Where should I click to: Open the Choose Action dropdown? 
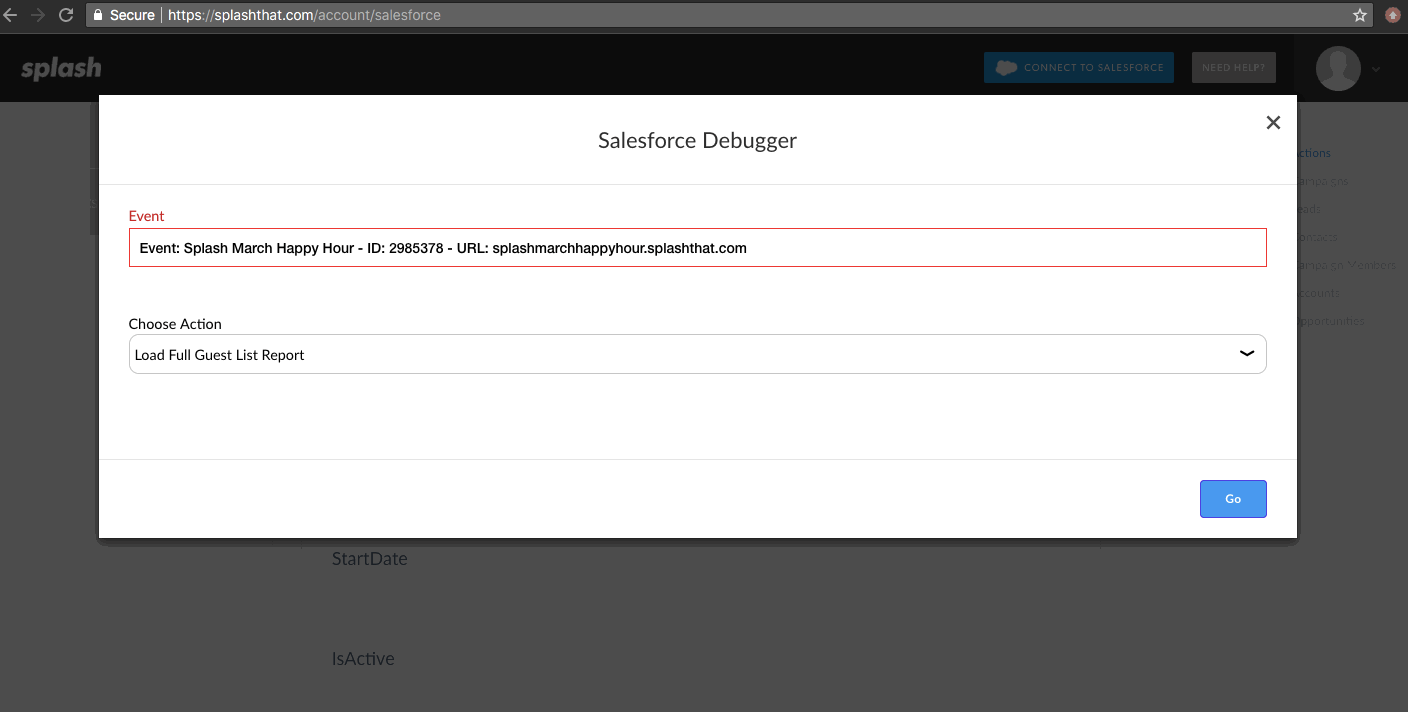pyautogui.click(x=697, y=354)
